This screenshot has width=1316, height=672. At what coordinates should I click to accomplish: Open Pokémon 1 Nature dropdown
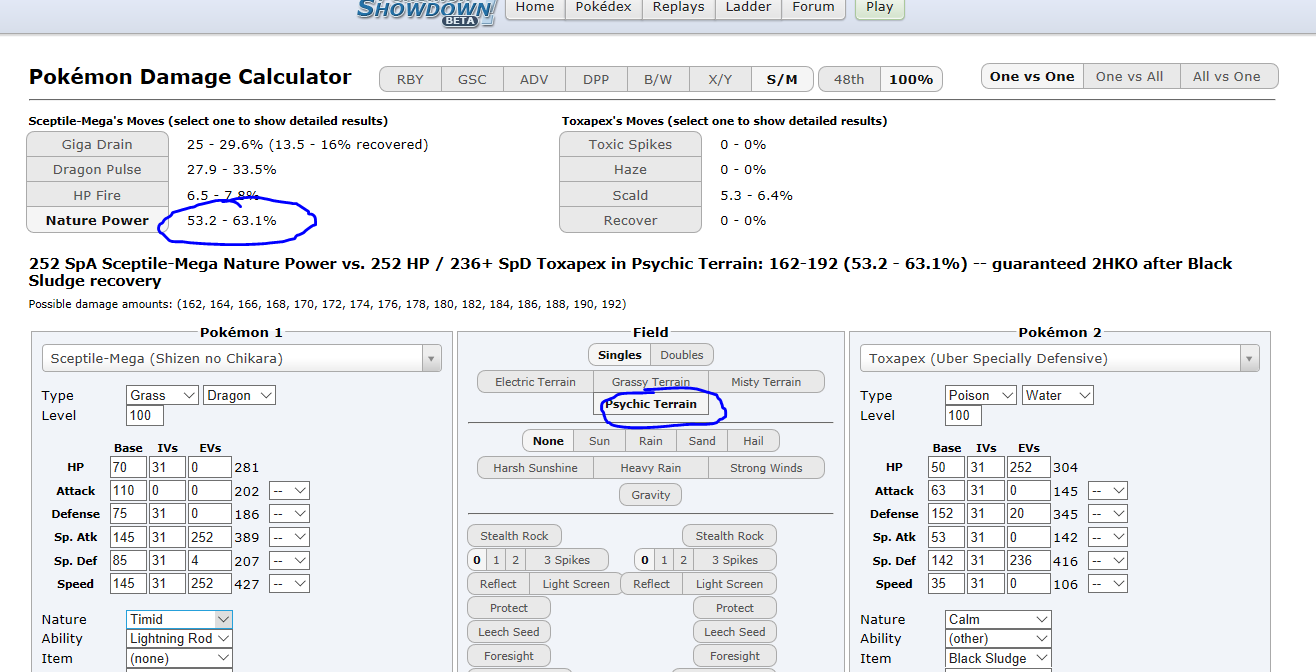pyautogui.click(x=179, y=620)
